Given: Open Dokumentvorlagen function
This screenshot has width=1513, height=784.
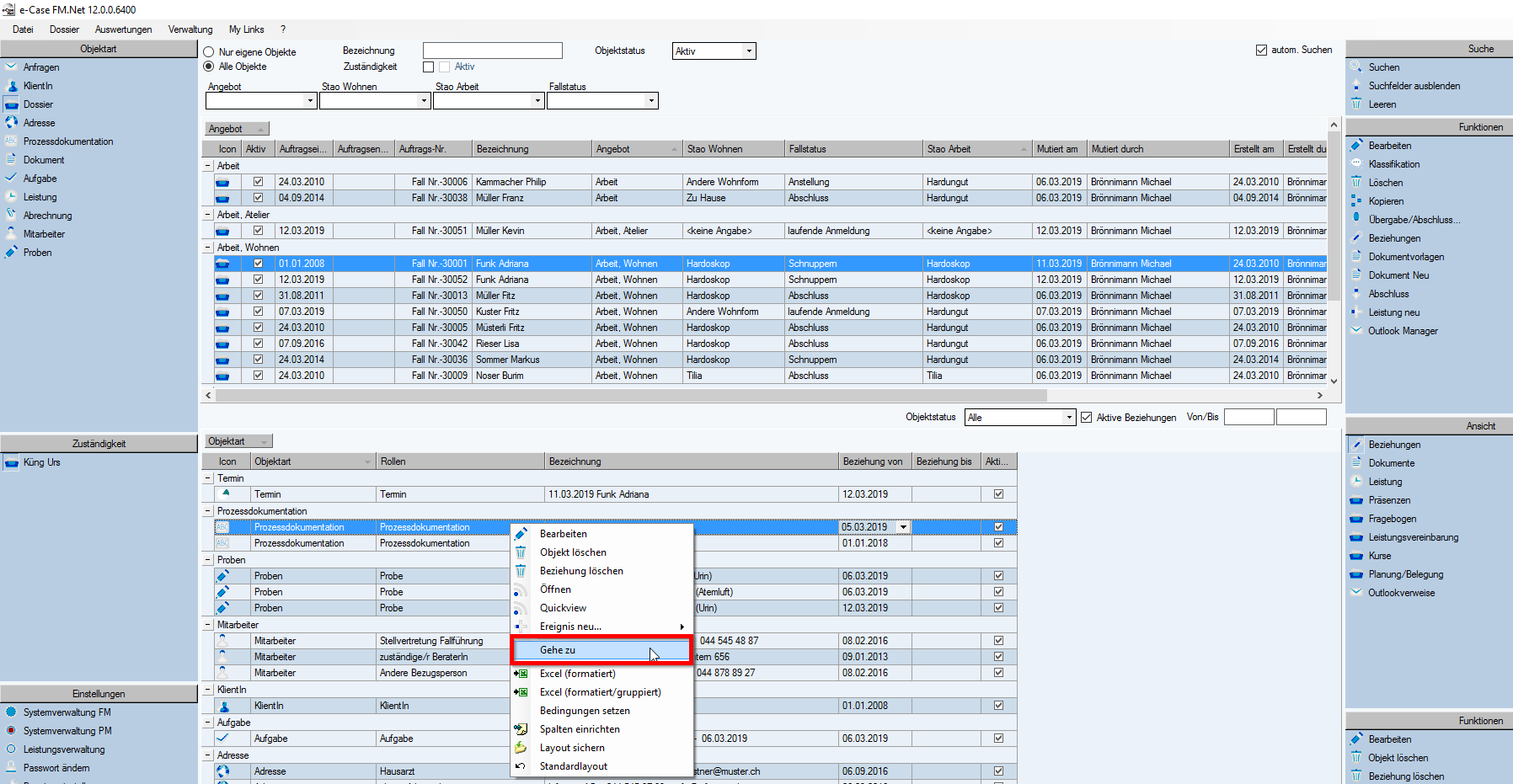Looking at the screenshot, I should [1406, 257].
